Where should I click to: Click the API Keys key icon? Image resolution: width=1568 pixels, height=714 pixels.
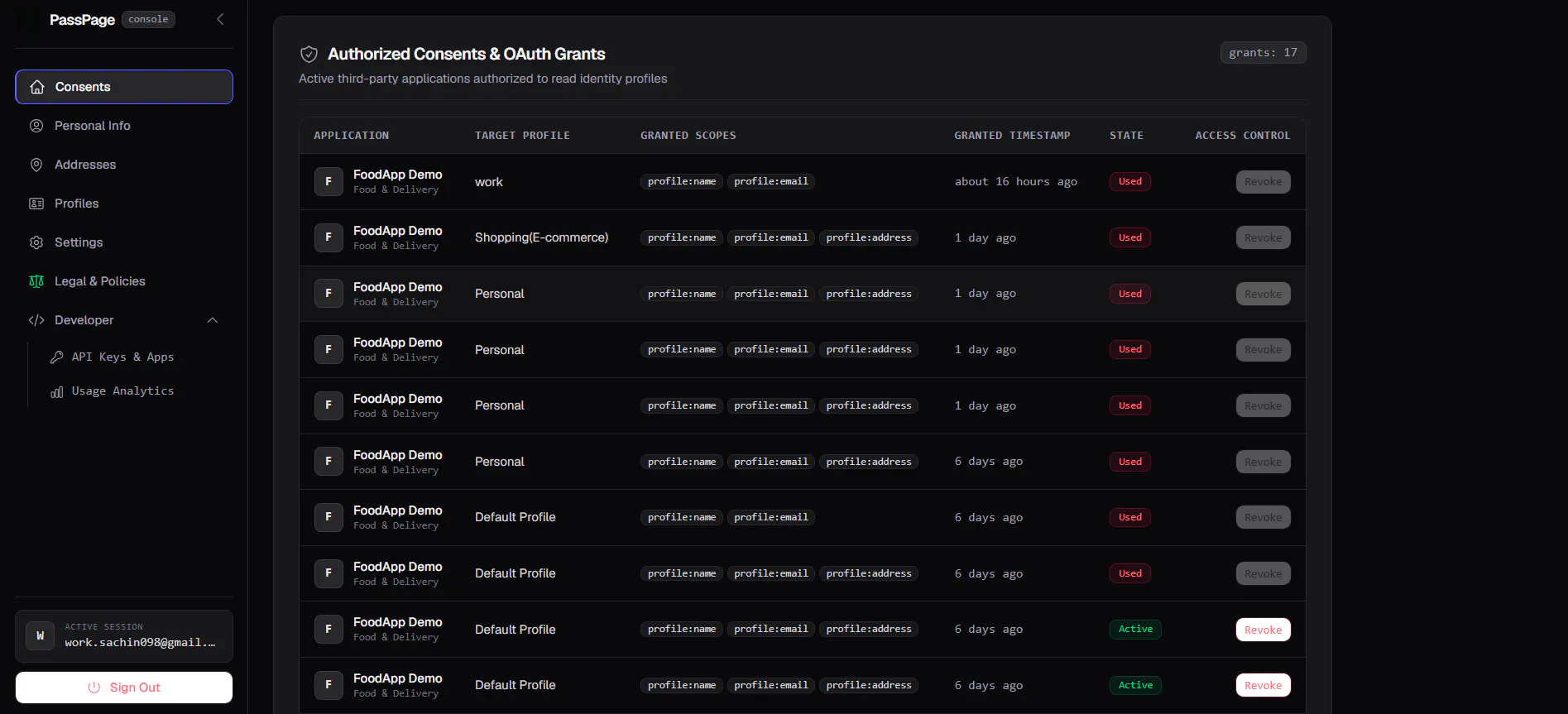57,357
